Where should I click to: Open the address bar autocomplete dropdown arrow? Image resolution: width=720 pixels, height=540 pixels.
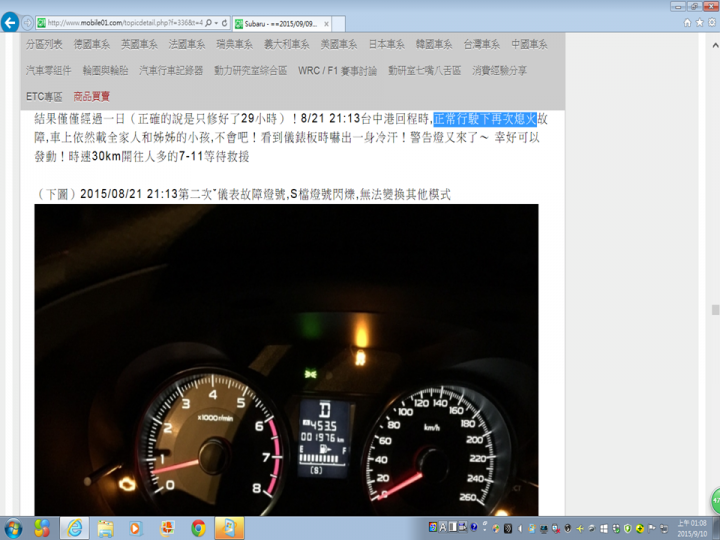[216, 23]
